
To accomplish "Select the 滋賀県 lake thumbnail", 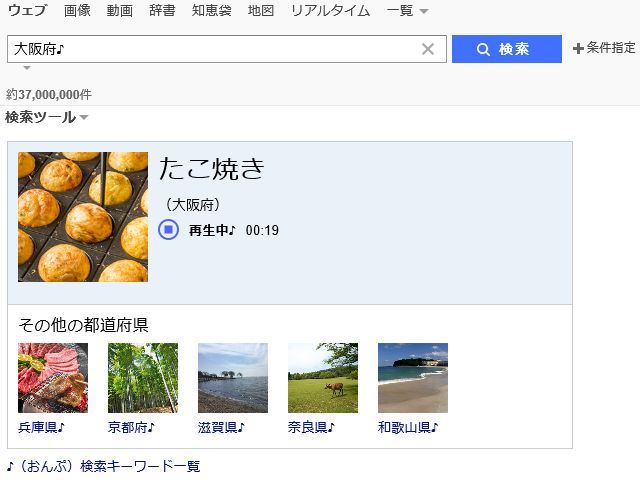I will click(233, 378).
